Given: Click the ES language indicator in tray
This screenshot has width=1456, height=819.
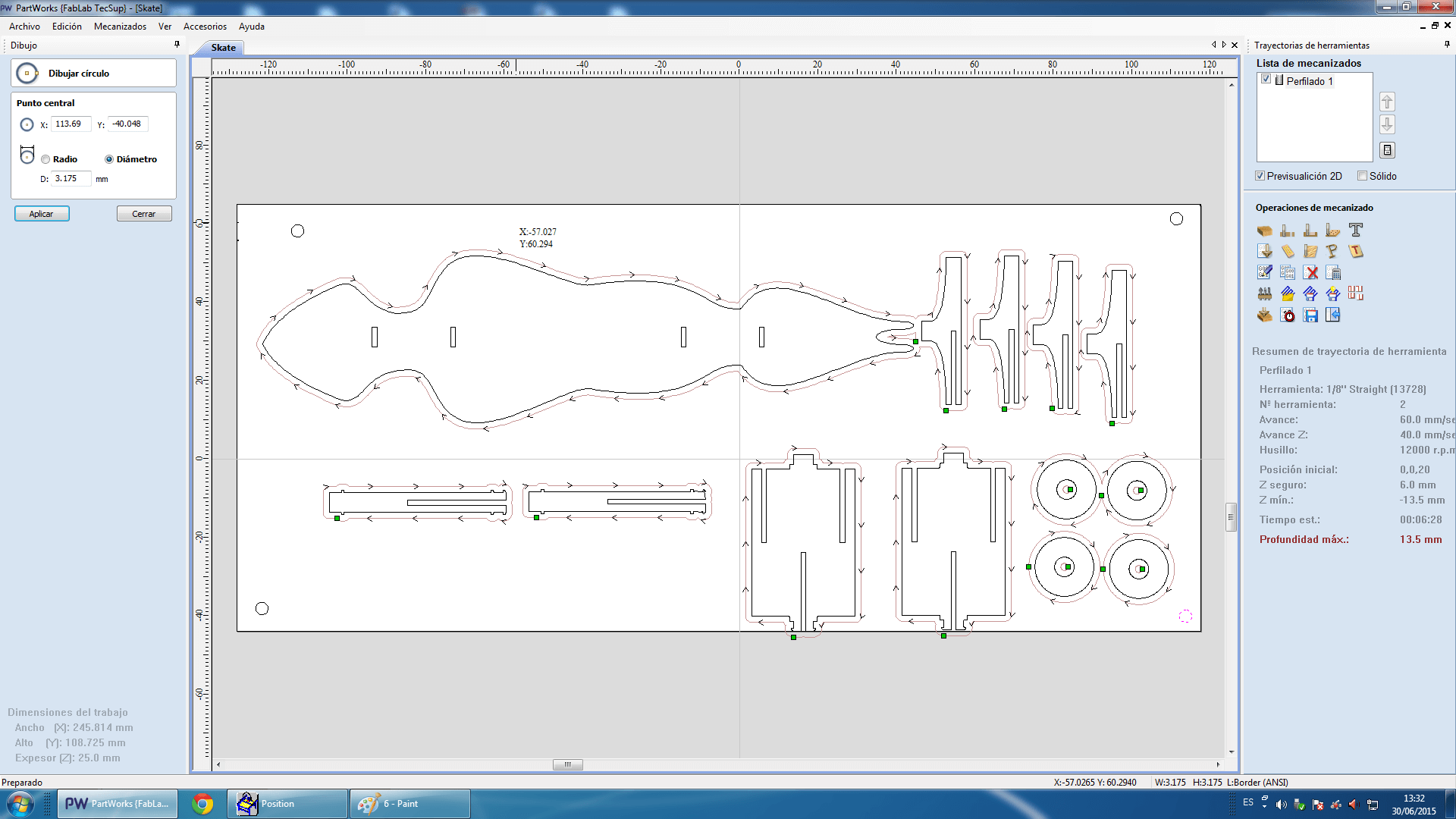Looking at the screenshot, I should pyautogui.click(x=1248, y=802).
